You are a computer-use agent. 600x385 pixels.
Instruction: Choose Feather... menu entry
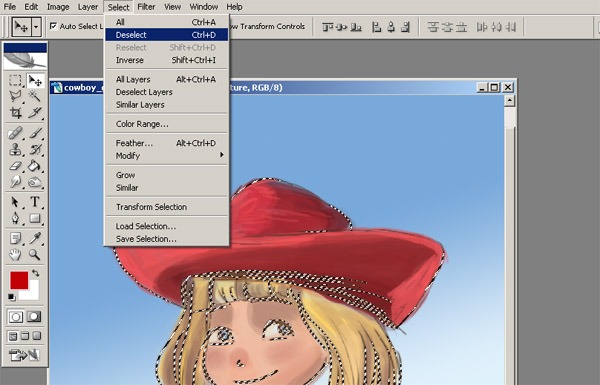pyautogui.click(x=167, y=143)
